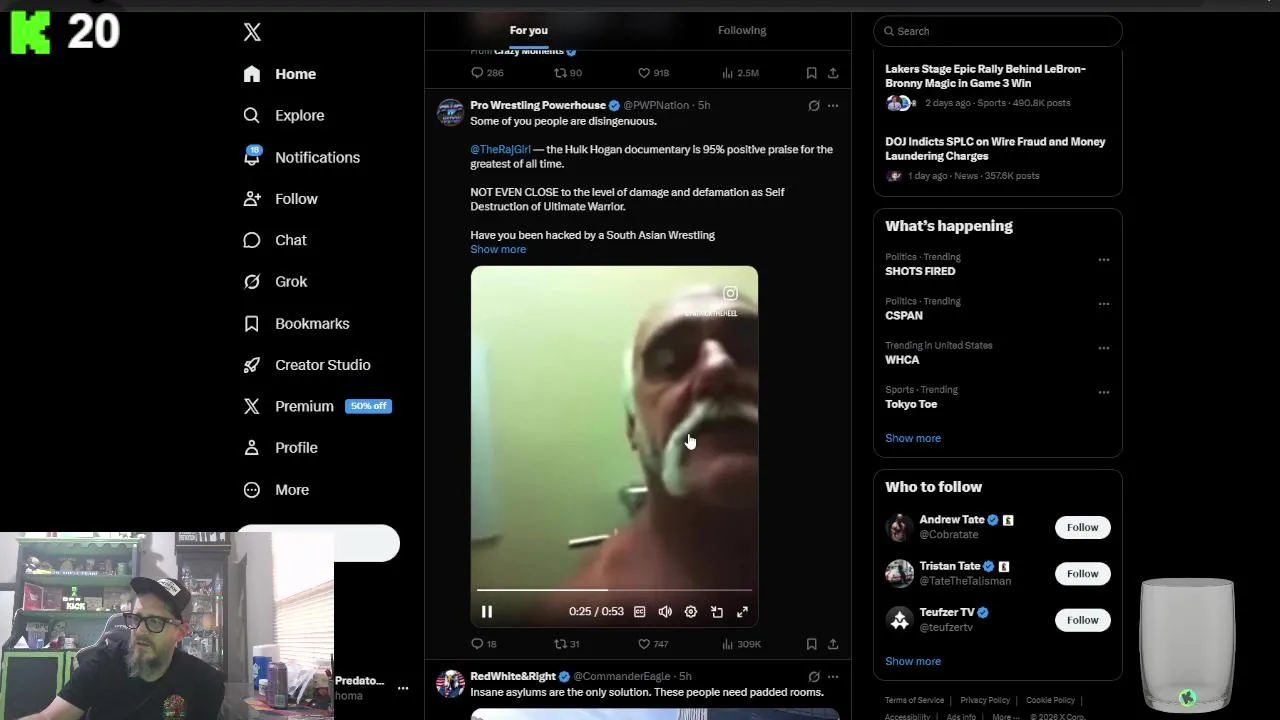Seek along the video progress bar
1280x720 pixels.
(614, 590)
